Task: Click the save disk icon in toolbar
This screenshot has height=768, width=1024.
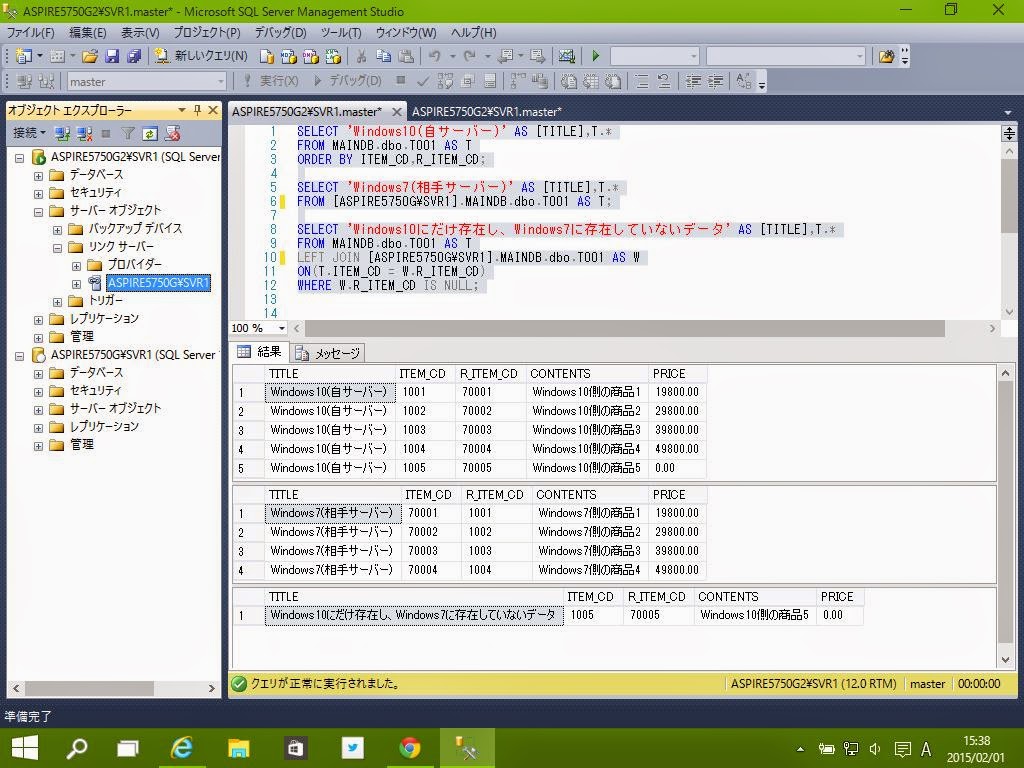Action: 112,56
